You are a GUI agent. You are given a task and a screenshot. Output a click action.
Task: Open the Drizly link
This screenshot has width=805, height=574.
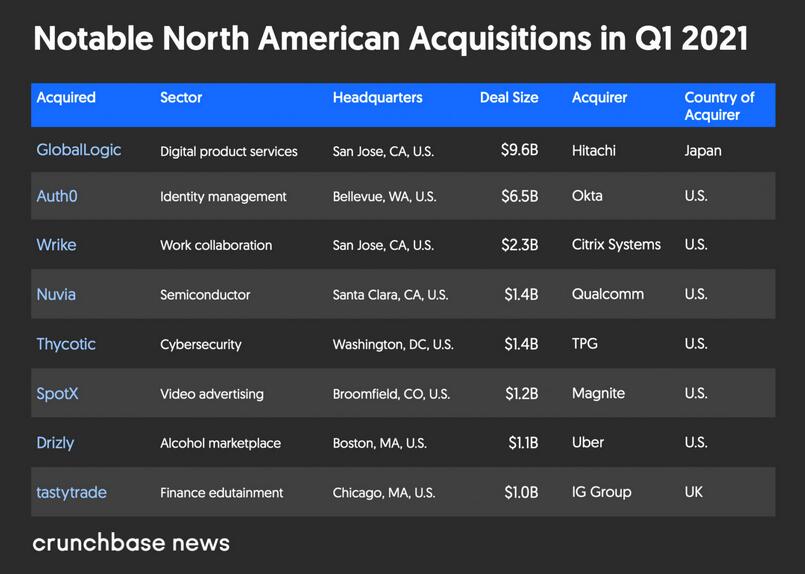point(55,442)
